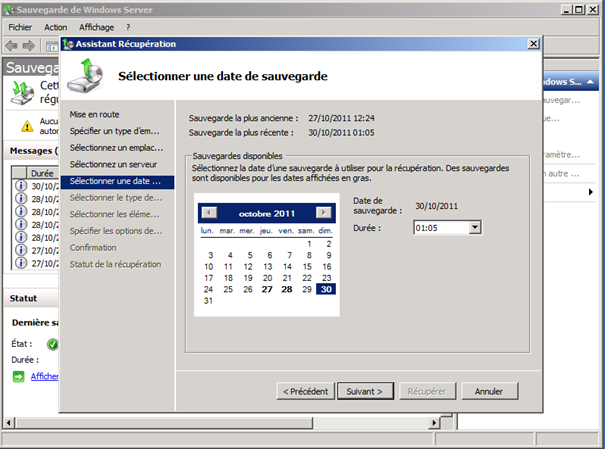Click the 01:05 duration field
Viewport: 605px width, 449px height.
tap(441, 228)
